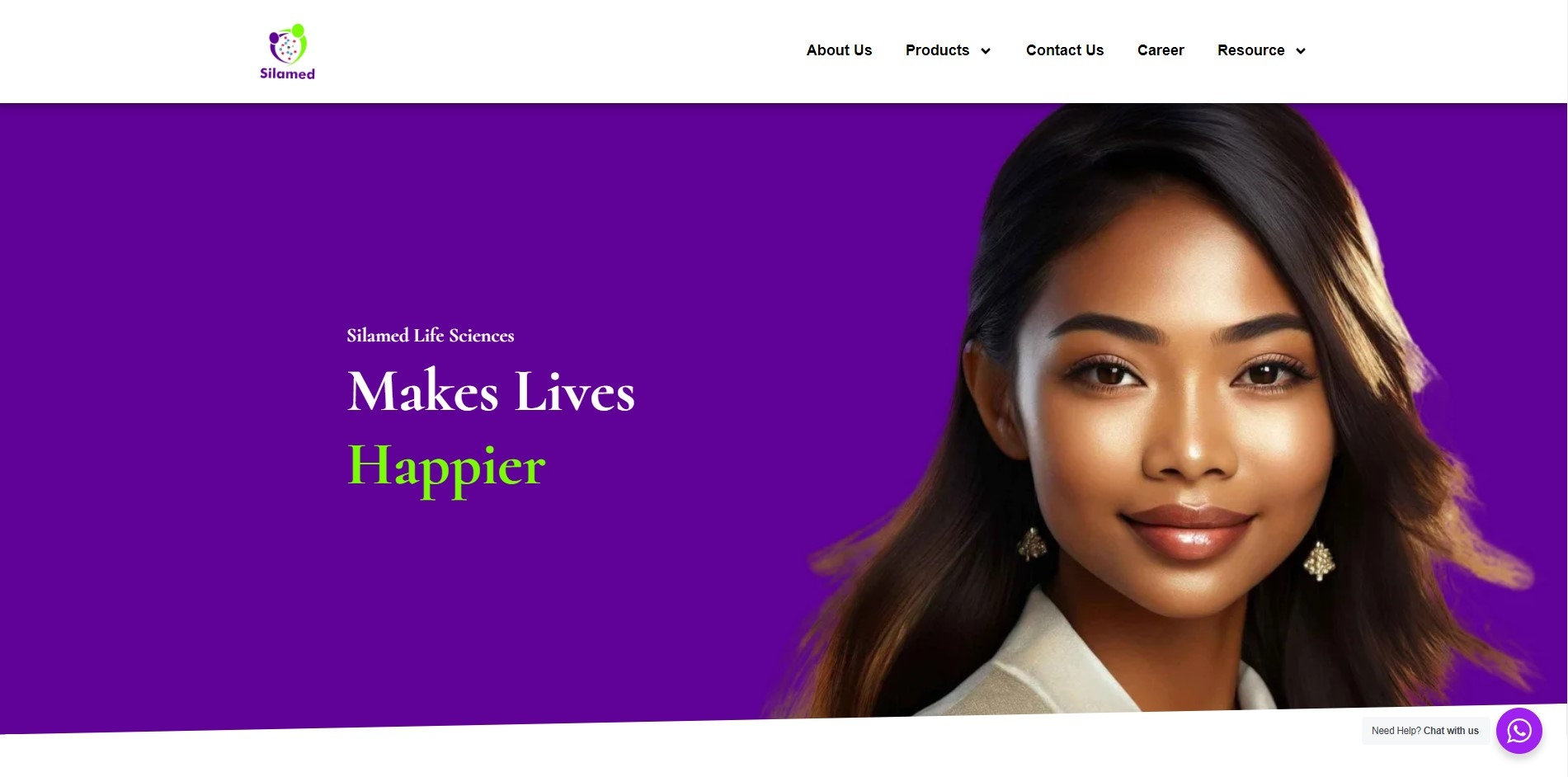Go to Contact Us
Screen dimensions: 1568x777
pyautogui.click(x=1064, y=50)
